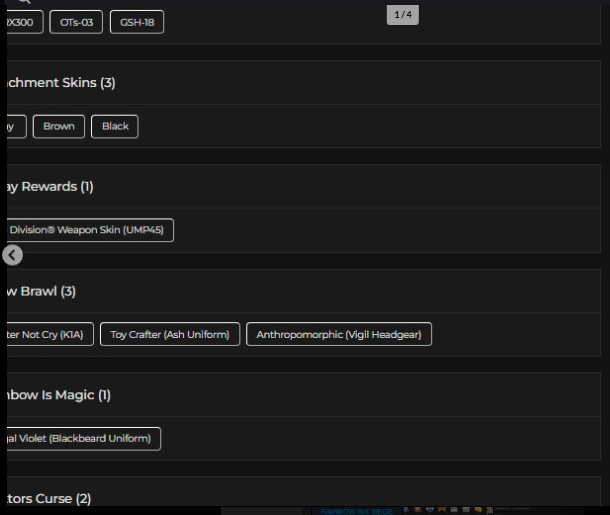This screenshot has width=610, height=515.
Task: Click the Is Magic (1) section heading
Action: pyautogui.click(x=59, y=395)
